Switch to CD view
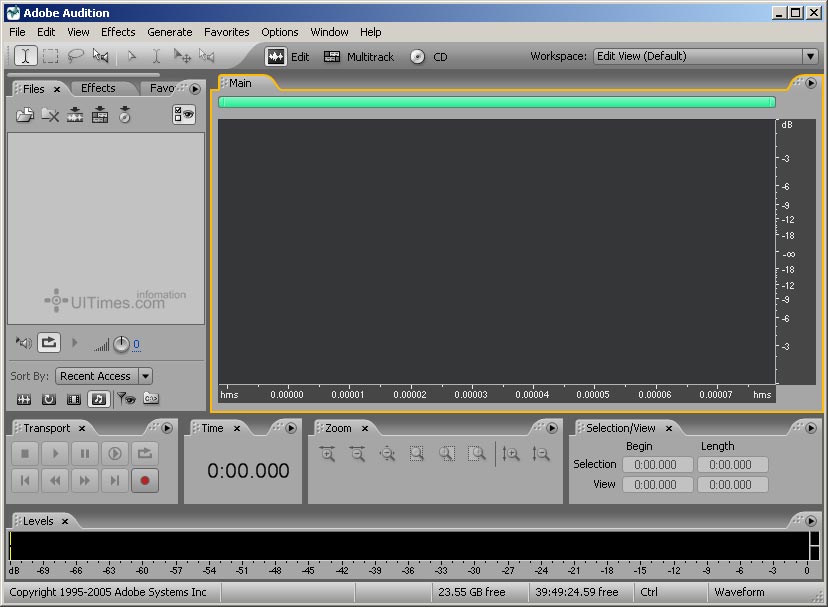Image resolution: width=828 pixels, height=607 pixels. pyautogui.click(x=429, y=57)
